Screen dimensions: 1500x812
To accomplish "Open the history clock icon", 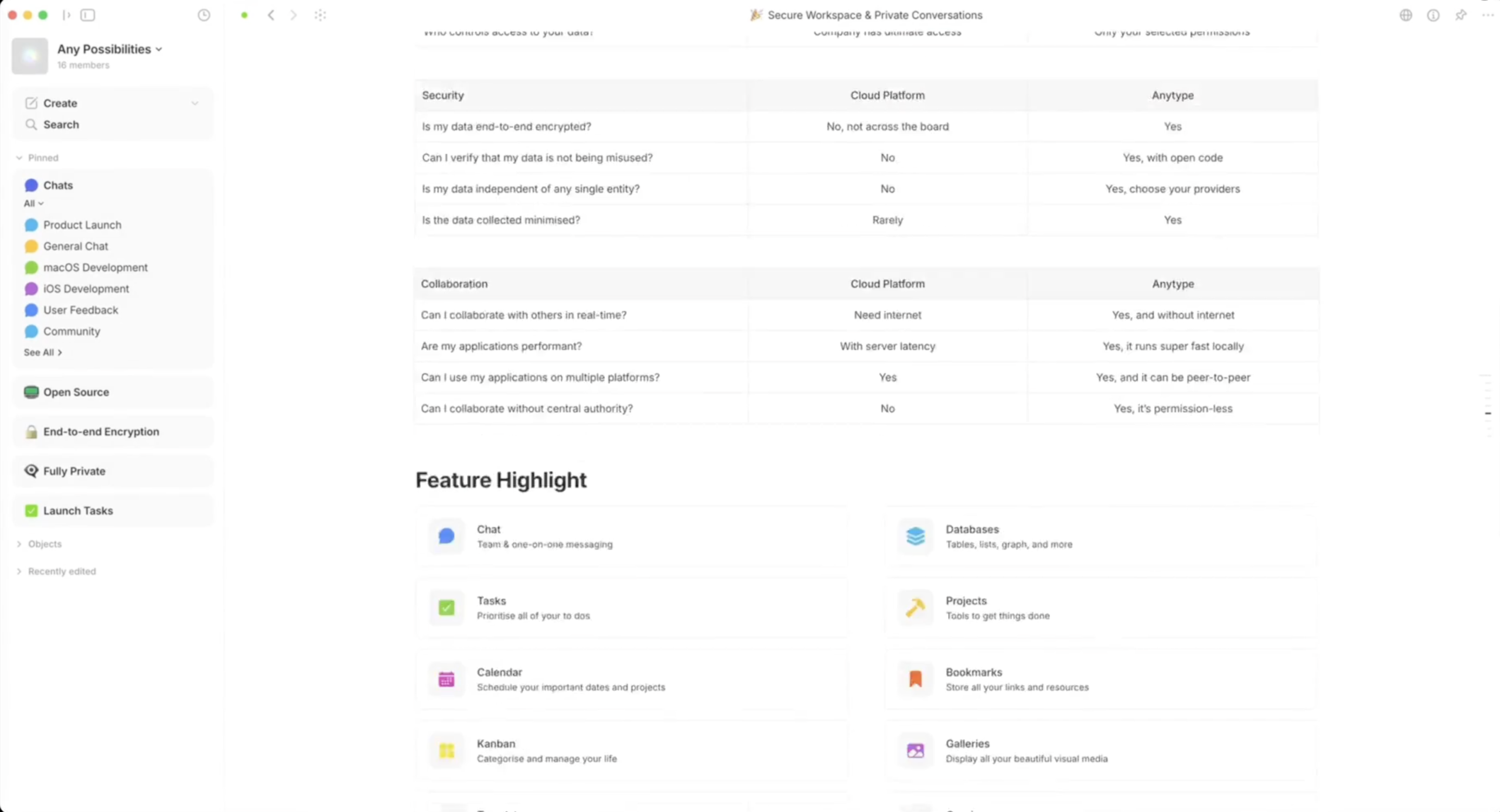I will (x=203, y=15).
